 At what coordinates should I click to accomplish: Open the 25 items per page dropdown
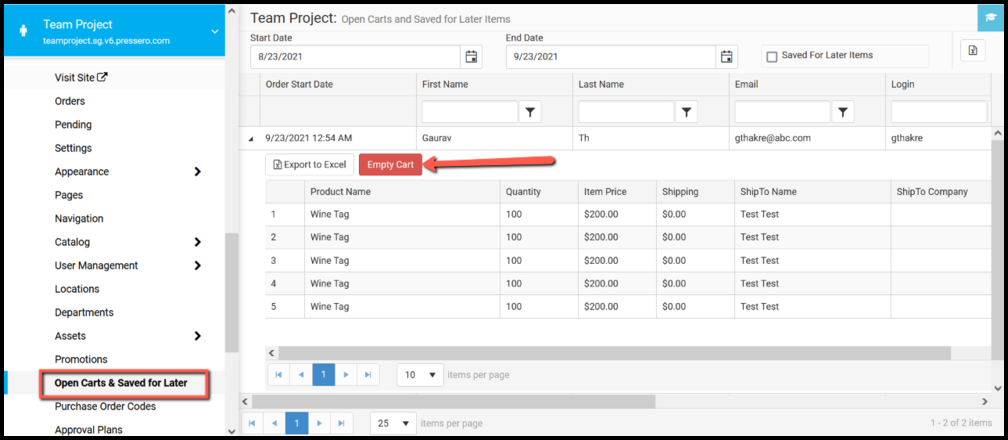tap(393, 423)
